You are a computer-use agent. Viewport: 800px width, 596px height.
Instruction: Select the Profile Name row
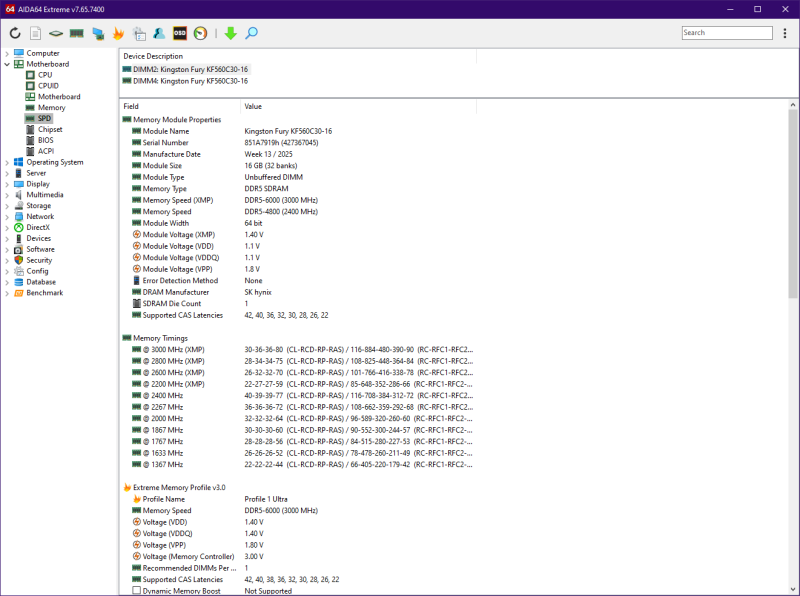pyautogui.click(x=298, y=499)
